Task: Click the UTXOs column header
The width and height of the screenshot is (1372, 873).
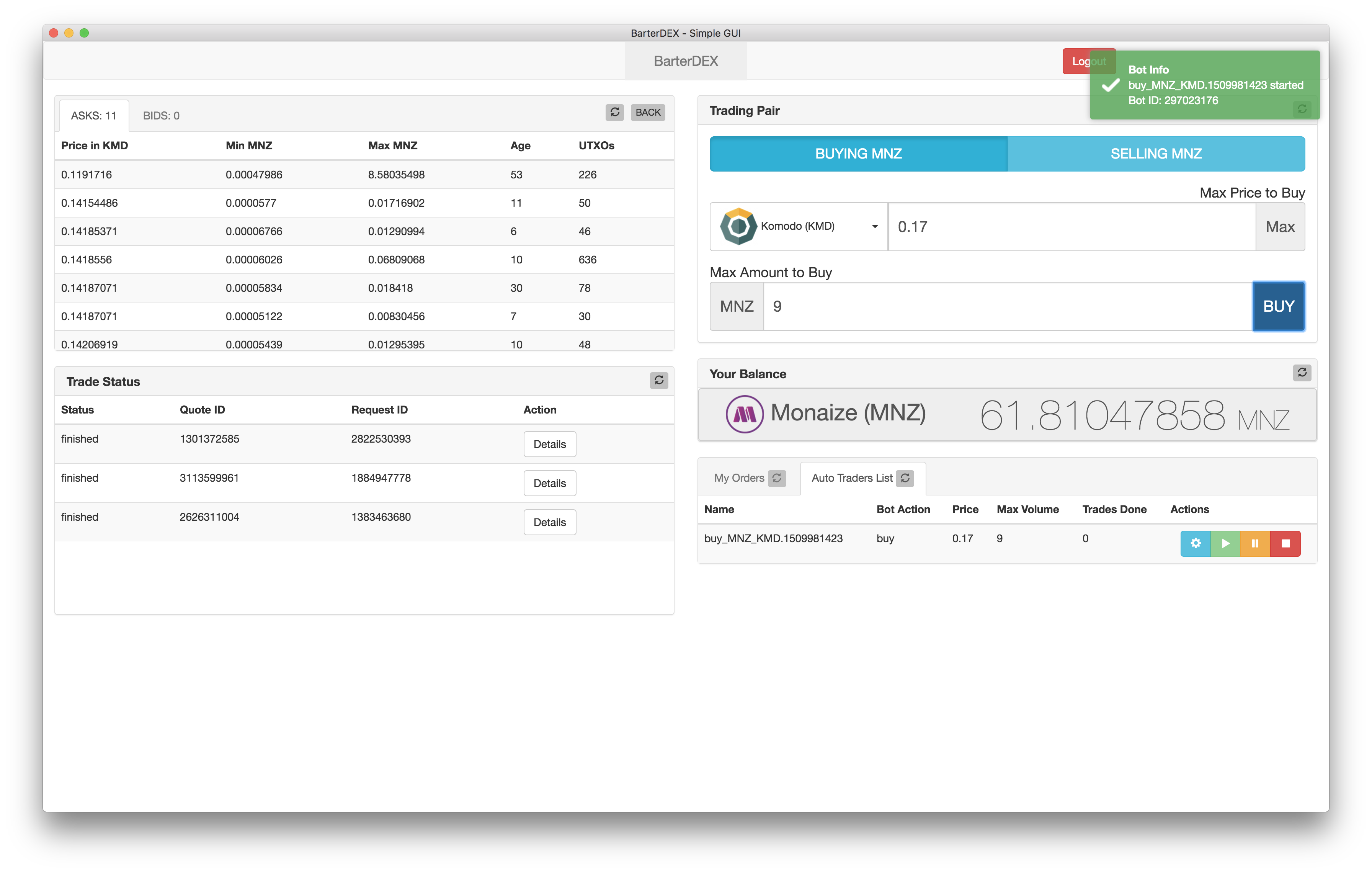Action: 596,145
